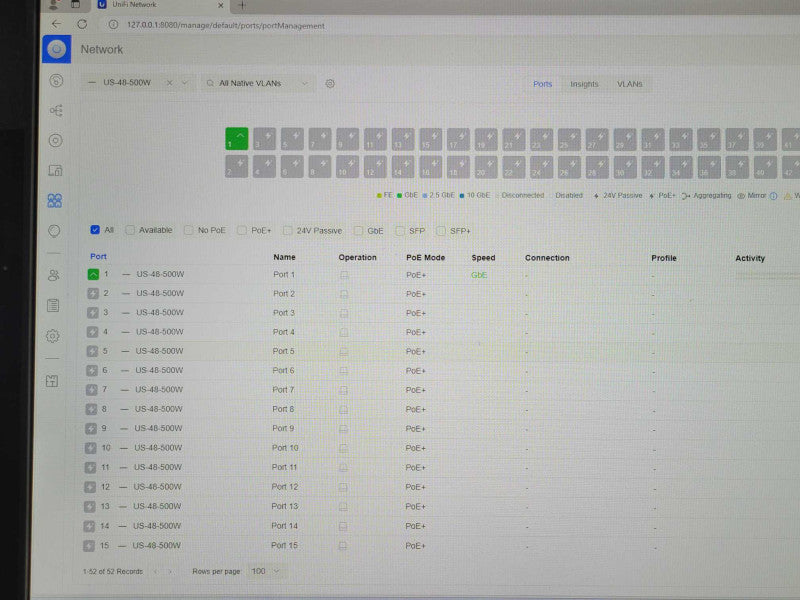Select port 31 in switch diagram
The height and width of the screenshot is (600, 800).
tap(653, 140)
